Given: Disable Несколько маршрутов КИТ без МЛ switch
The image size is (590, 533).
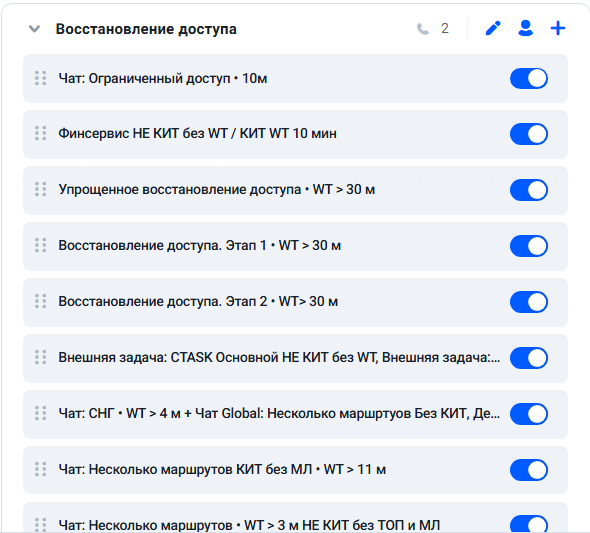Looking at the screenshot, I should click(x=529, y=470).
